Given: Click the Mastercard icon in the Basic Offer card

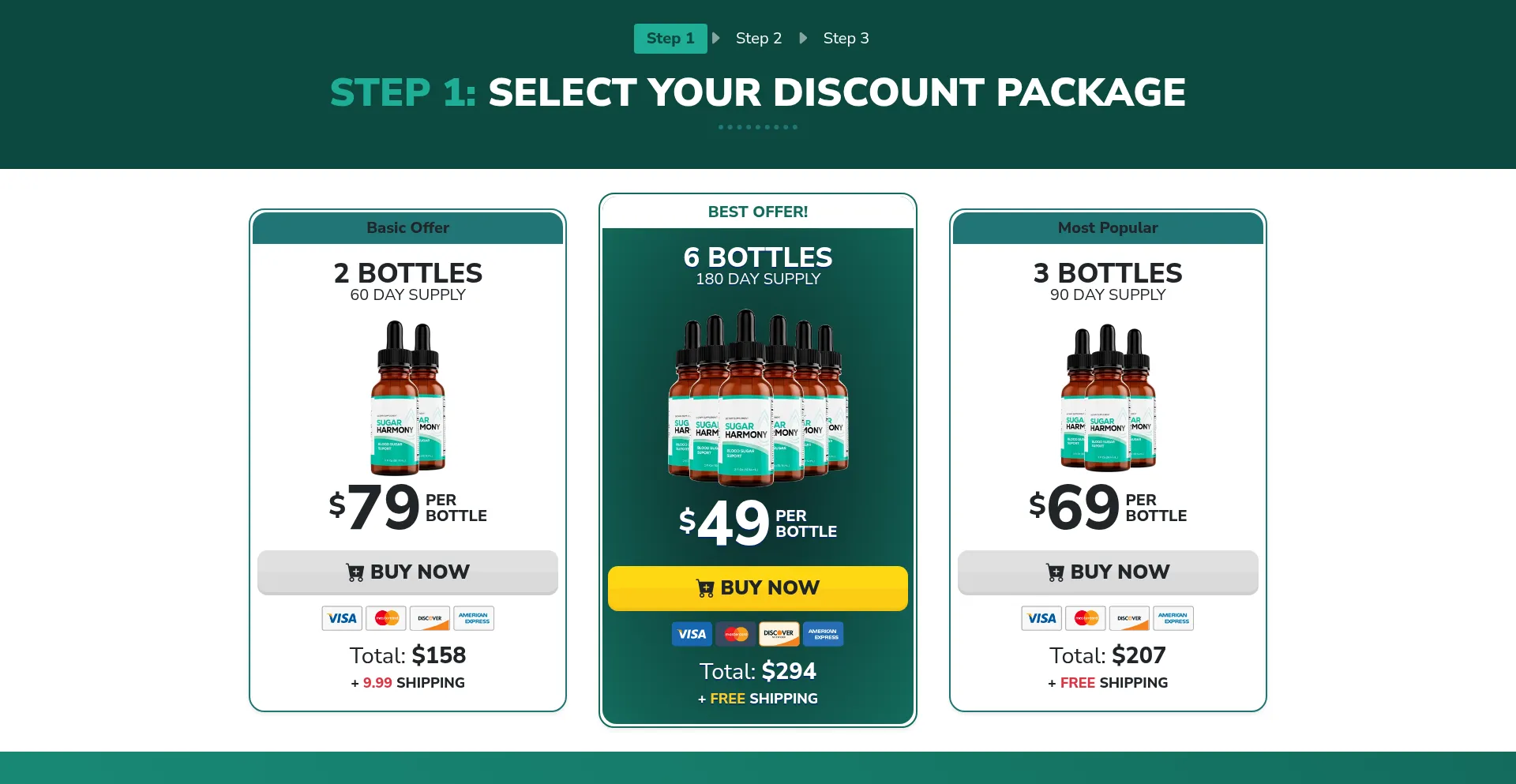Looking at the screenshot, I should pos(386,618).
